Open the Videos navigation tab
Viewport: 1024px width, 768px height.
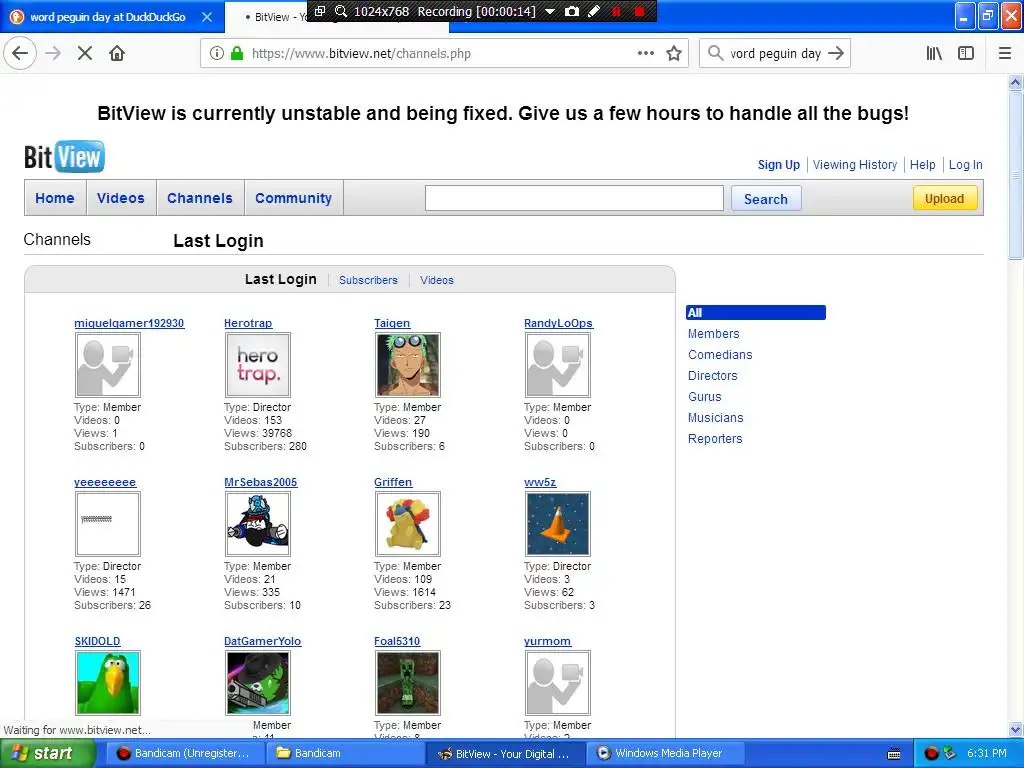[121, 198]
